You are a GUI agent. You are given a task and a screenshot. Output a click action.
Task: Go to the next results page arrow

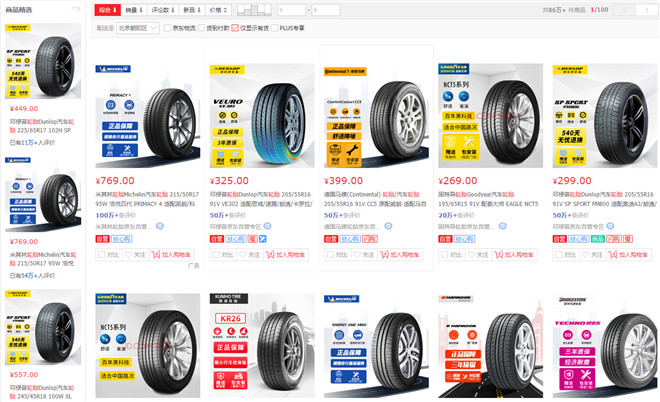(647, 10)
